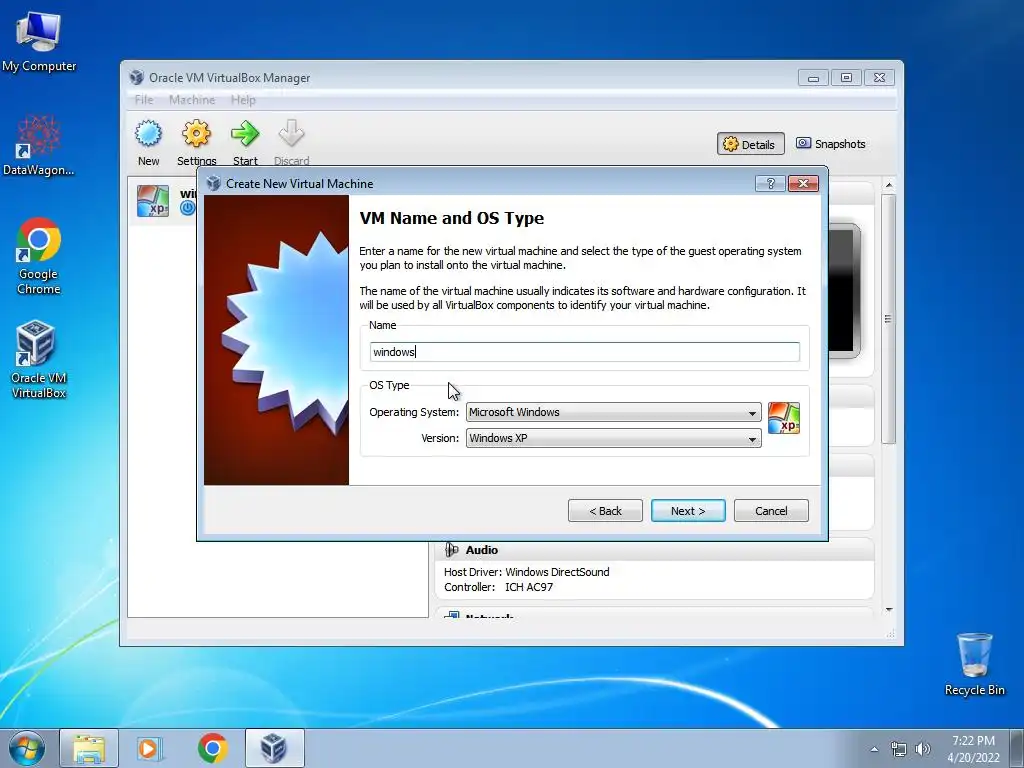
Task: Click the network tray icon
Action: click(x=899, y=749)
